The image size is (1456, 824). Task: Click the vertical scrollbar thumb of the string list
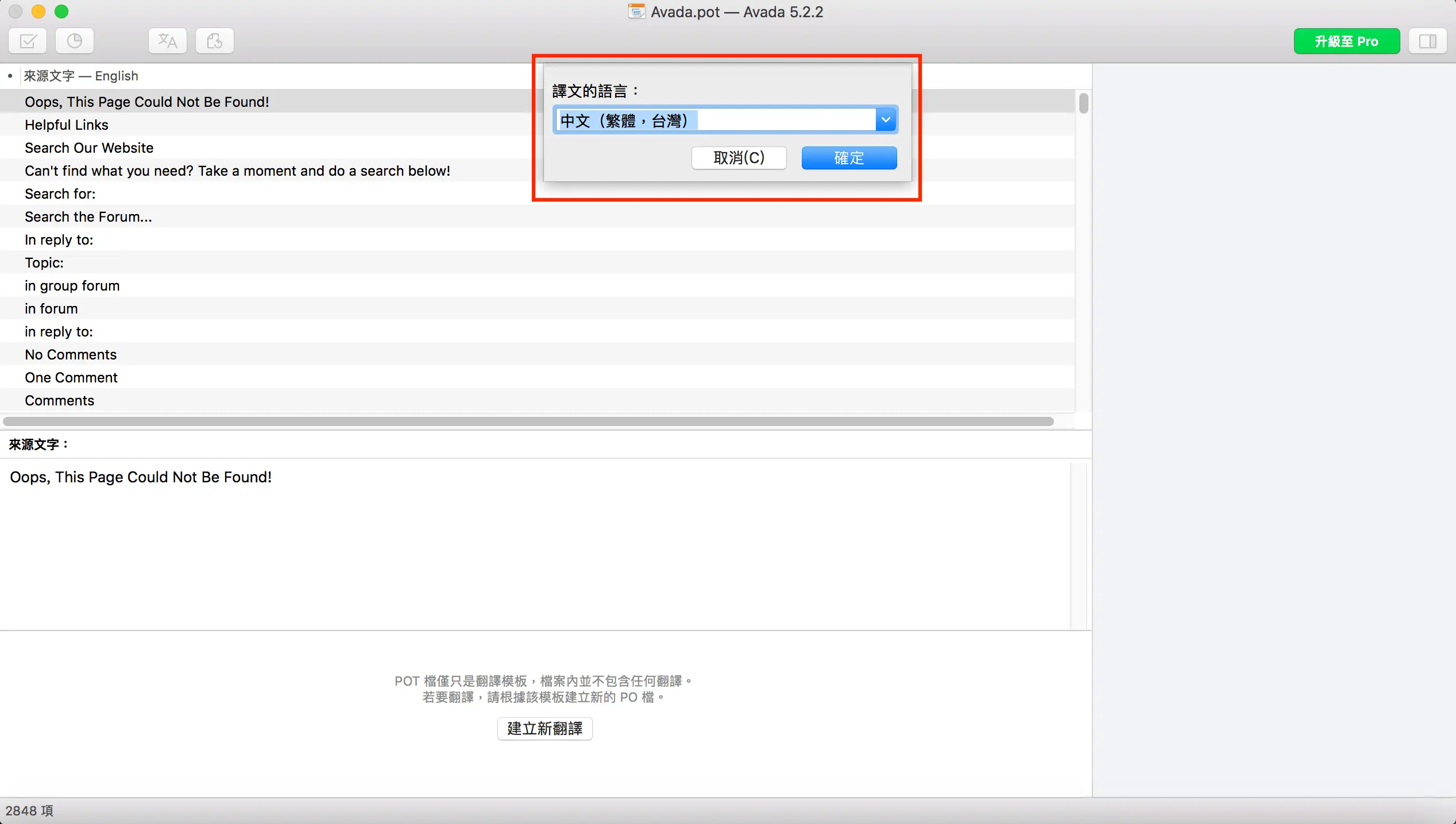(x=1083, y=103)
